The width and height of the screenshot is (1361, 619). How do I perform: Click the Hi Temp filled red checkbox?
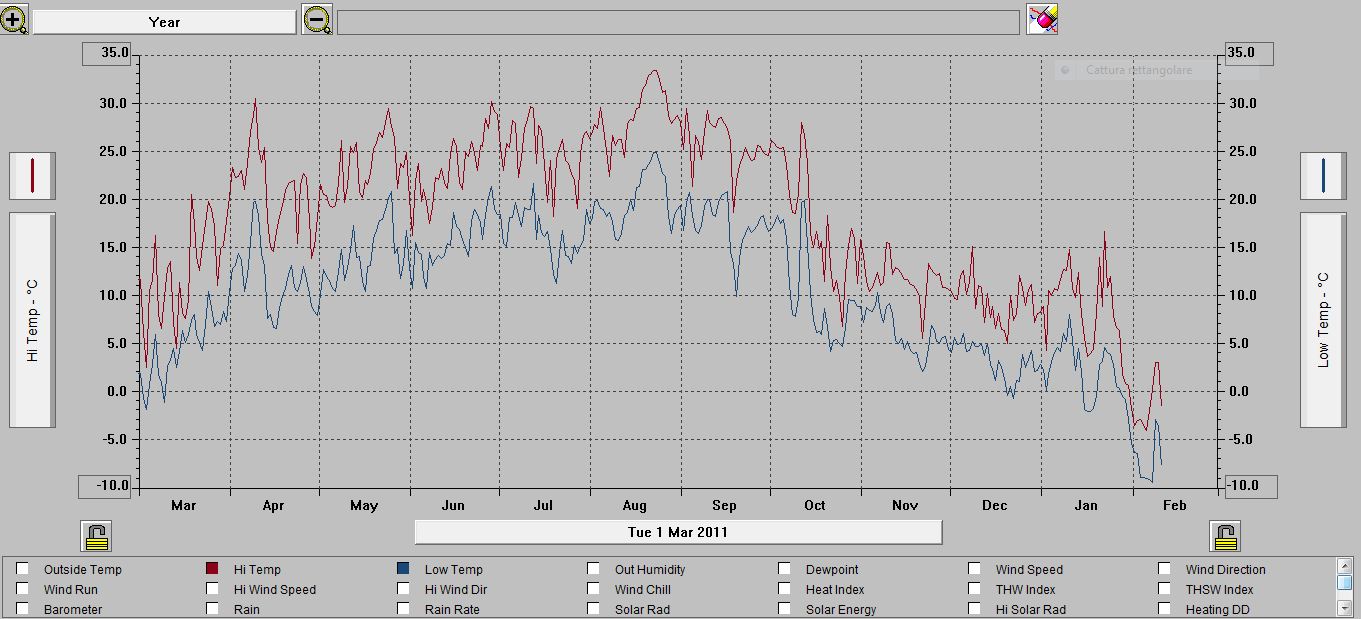tap(212, 569)
